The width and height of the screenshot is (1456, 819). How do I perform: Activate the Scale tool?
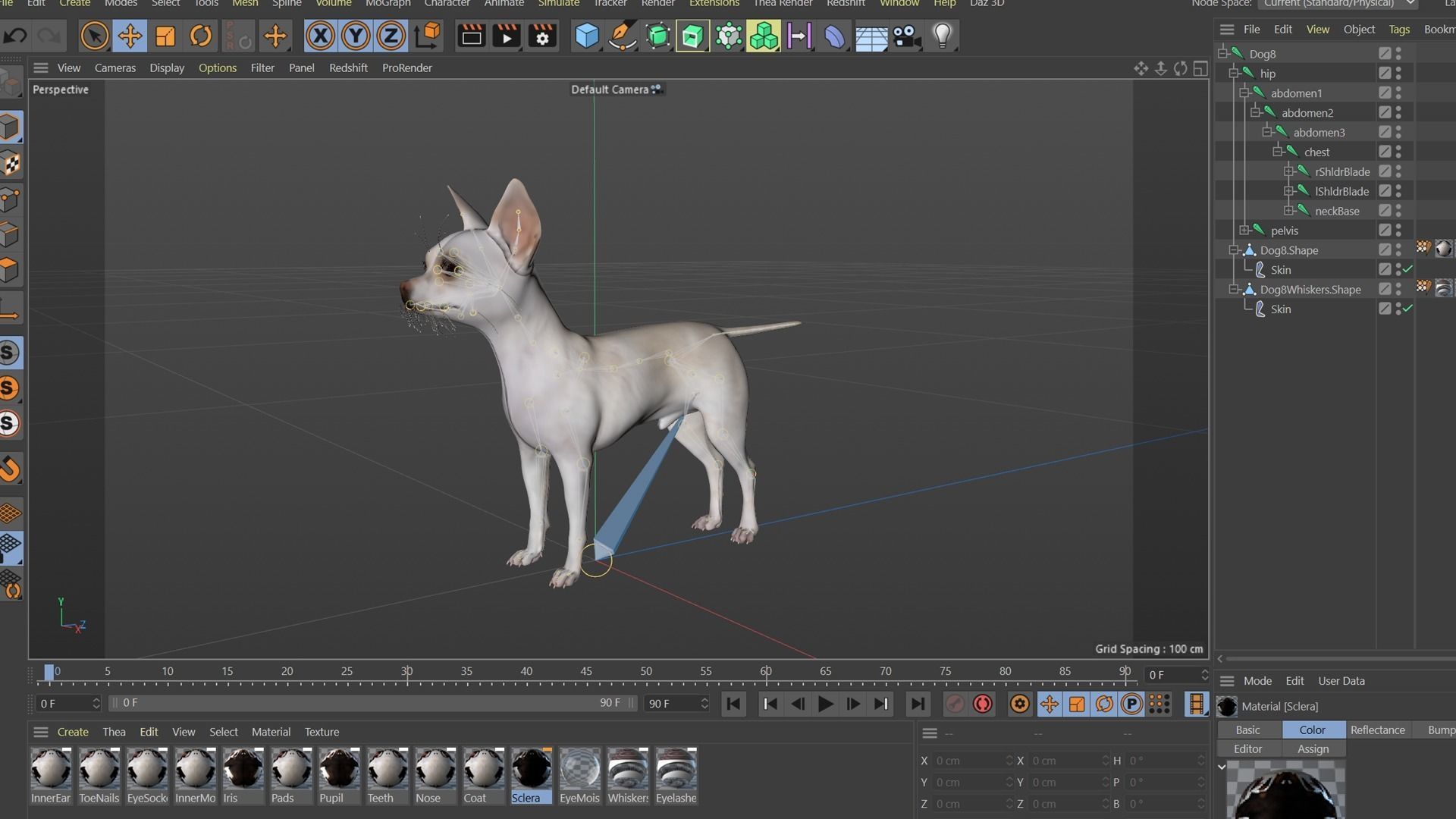165,36
